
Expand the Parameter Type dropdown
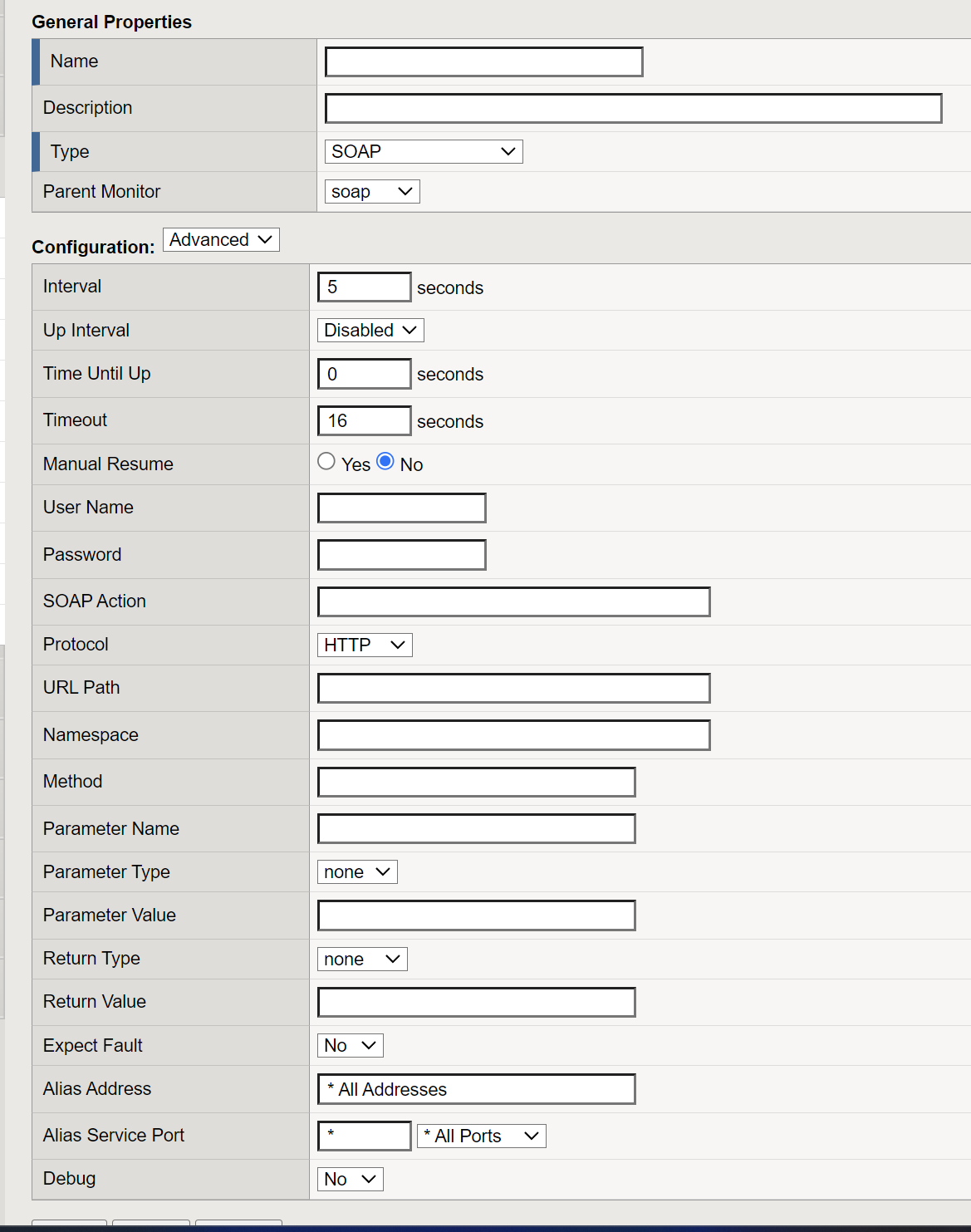[x=357, y=872]
